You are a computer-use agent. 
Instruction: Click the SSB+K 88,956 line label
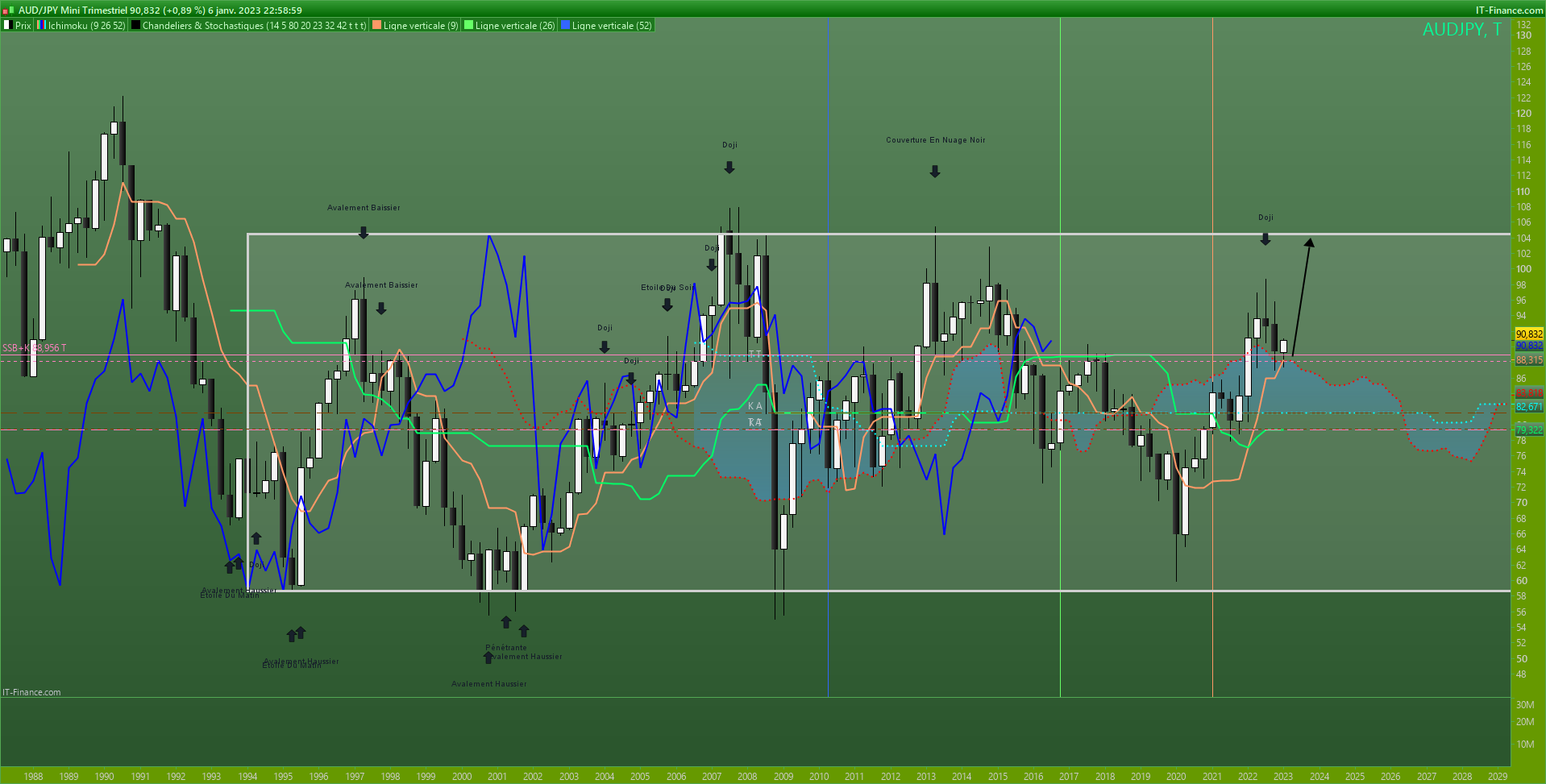35,348
